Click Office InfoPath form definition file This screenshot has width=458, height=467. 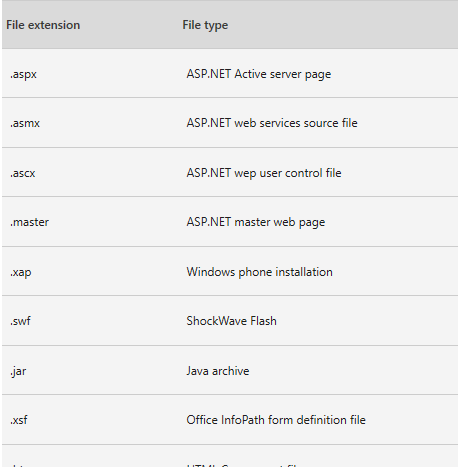[x=276, y=420]
